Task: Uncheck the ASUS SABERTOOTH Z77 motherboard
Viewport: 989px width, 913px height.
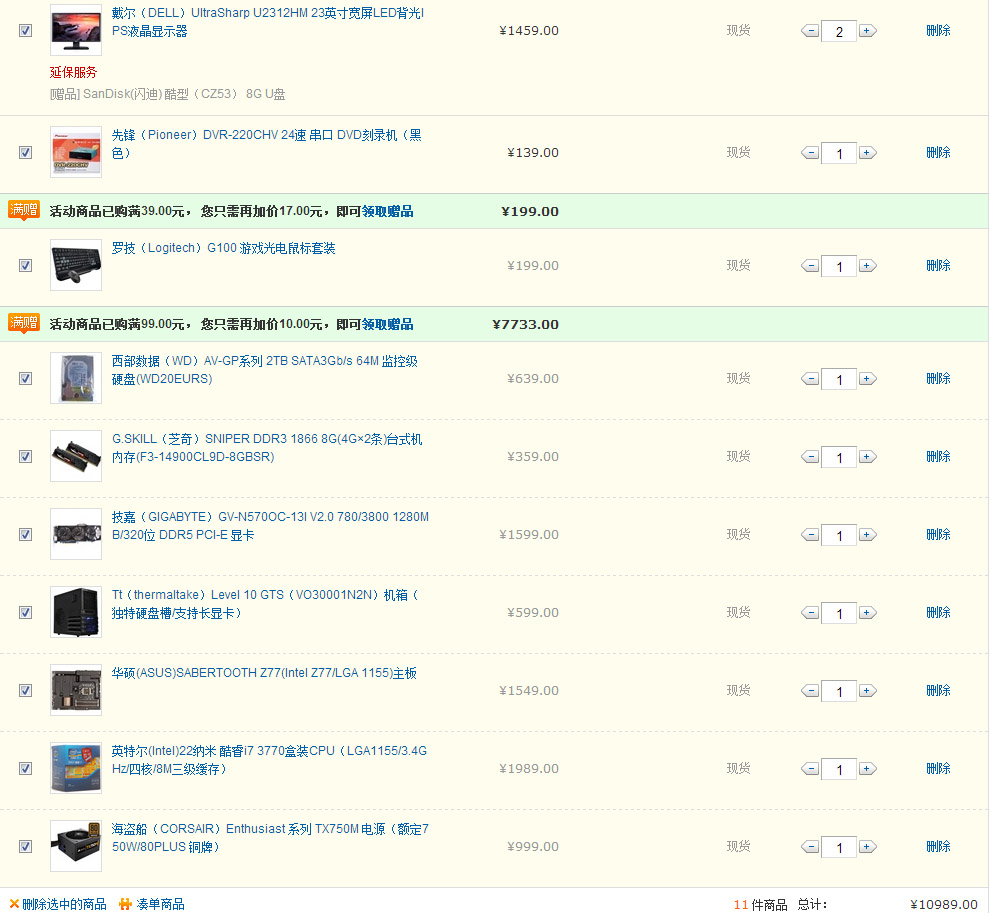Action: pos(25,690)
